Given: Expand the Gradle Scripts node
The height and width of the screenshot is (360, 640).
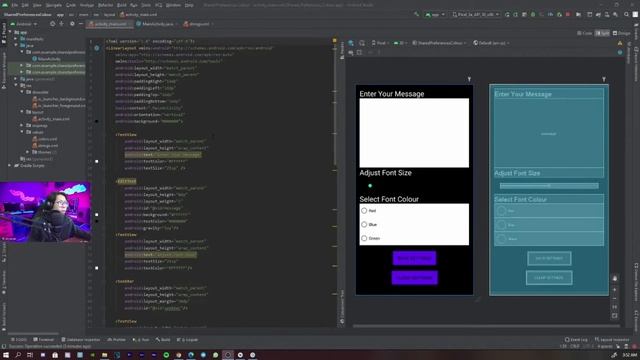Looking at the screenshot, I should coord(10,166).
